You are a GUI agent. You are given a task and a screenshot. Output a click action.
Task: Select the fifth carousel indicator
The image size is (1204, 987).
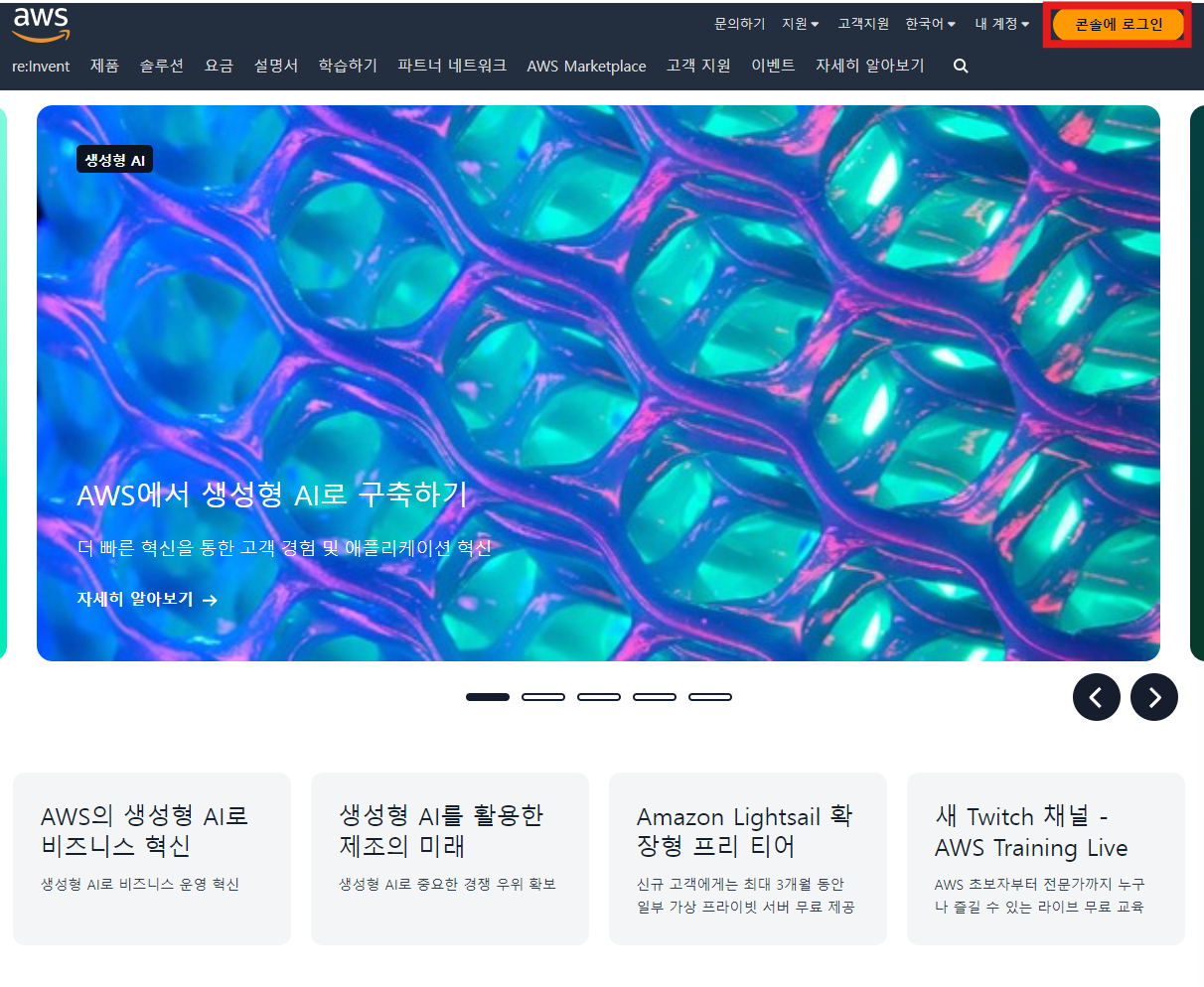coord(710,697)
